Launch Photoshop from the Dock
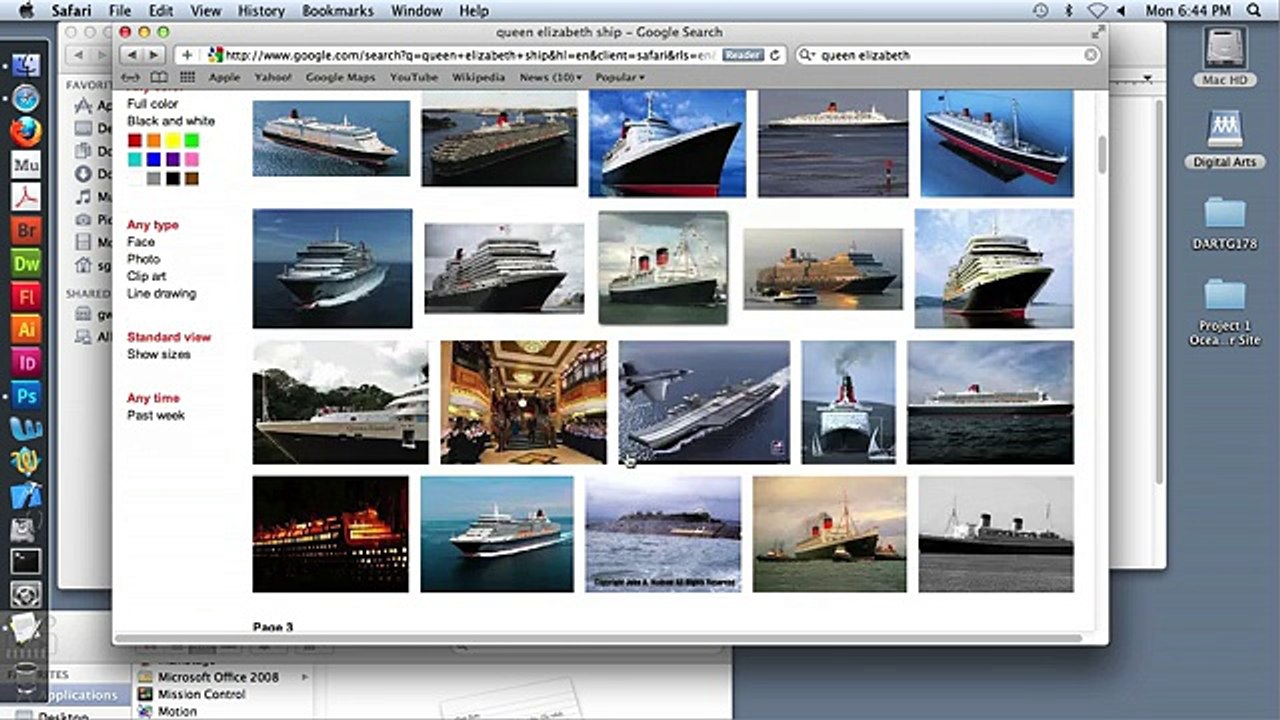This screenshot has width=1280, height=720. tap(26, 395)
